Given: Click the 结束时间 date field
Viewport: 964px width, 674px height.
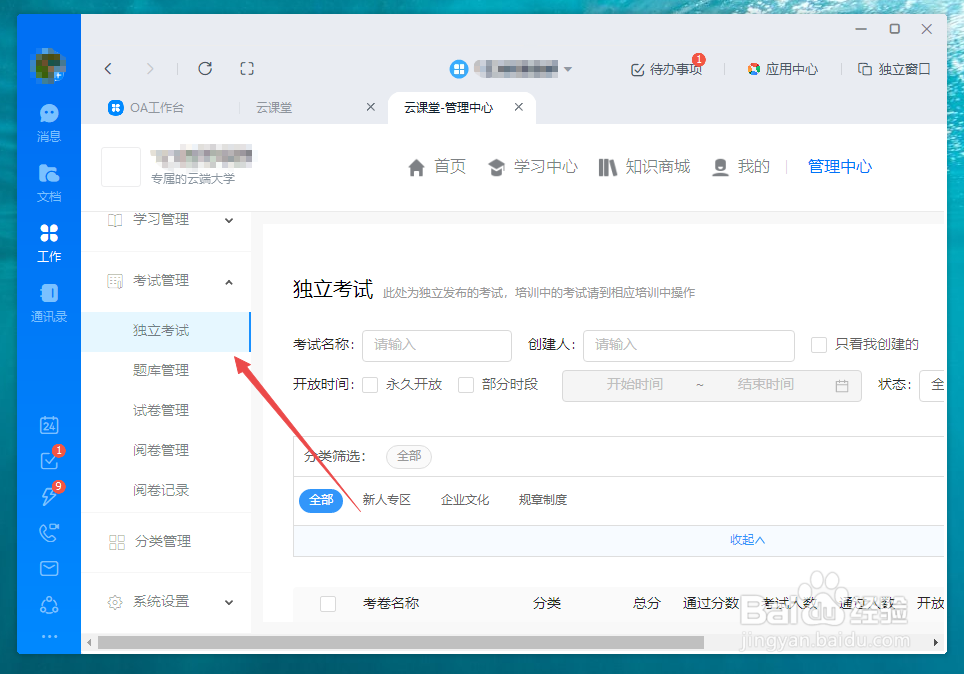Looking at the screenshot, I should pos(765,385).
